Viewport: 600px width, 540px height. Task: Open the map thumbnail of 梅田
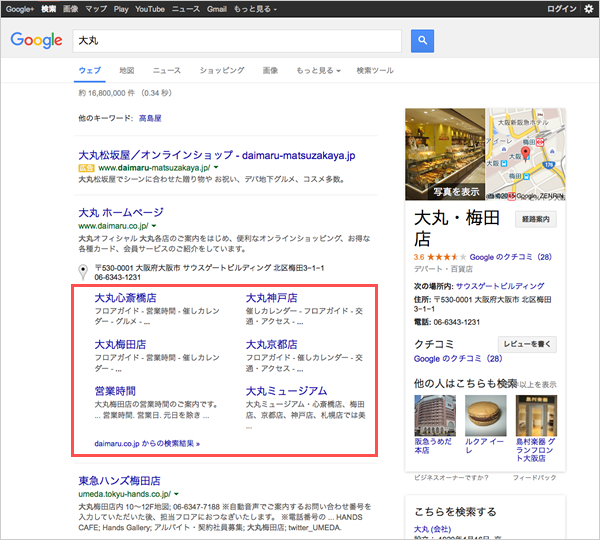click(525, 154)
